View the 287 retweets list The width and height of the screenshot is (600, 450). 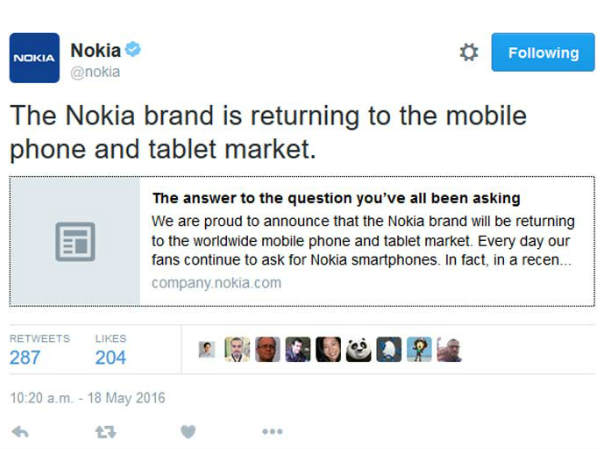click(25, 357)
